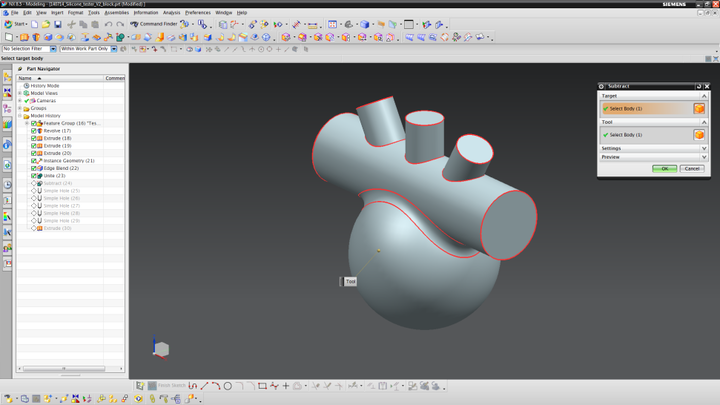Click the Finish Sketch button

pos(167,386)
